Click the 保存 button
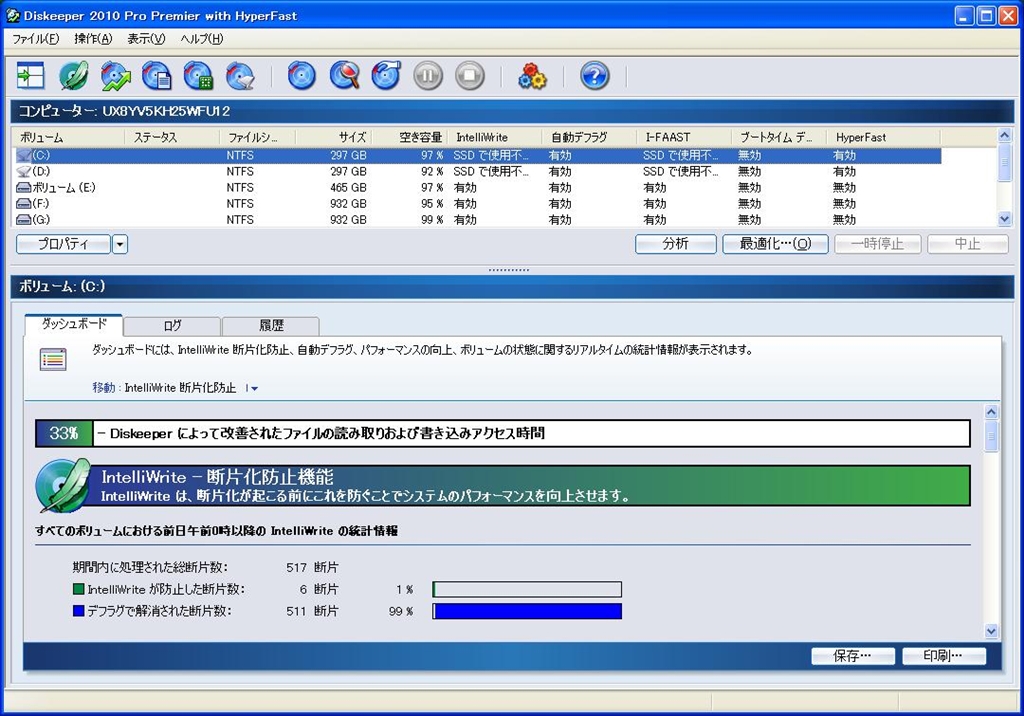Image resolution: width=1024 pixels, height=716 pixels. pyautogui.click(x=852, y=656)
